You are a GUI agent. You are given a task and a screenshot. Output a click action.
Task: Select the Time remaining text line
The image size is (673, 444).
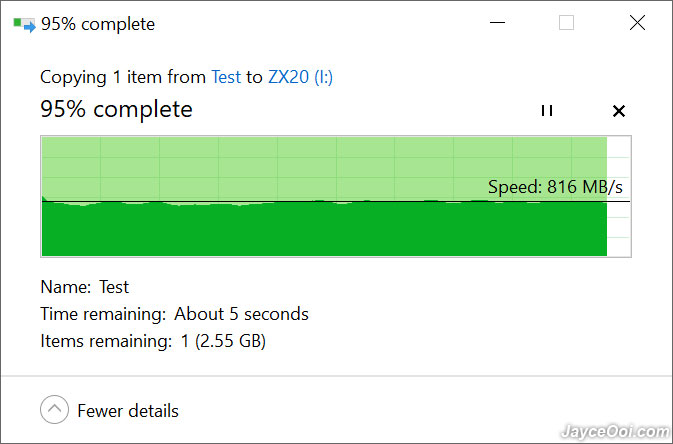(x=174, y=314)
